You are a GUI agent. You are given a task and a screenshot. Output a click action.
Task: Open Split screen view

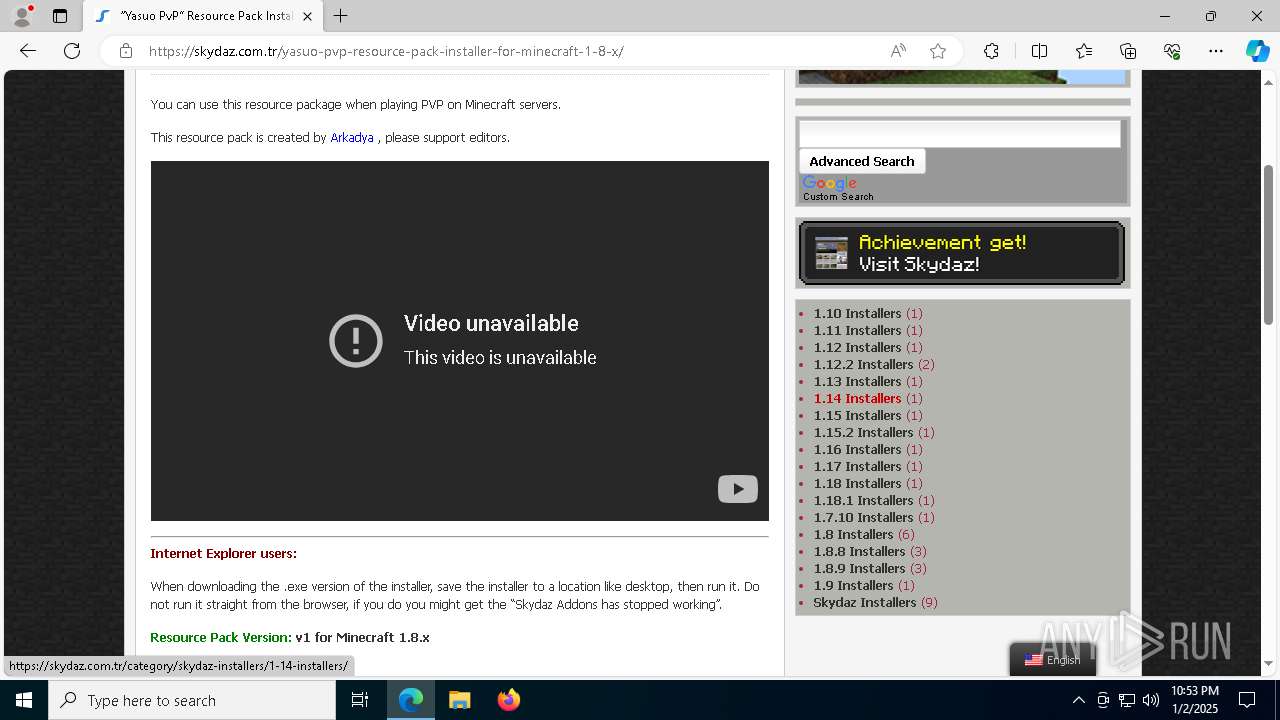point(1039,51)
